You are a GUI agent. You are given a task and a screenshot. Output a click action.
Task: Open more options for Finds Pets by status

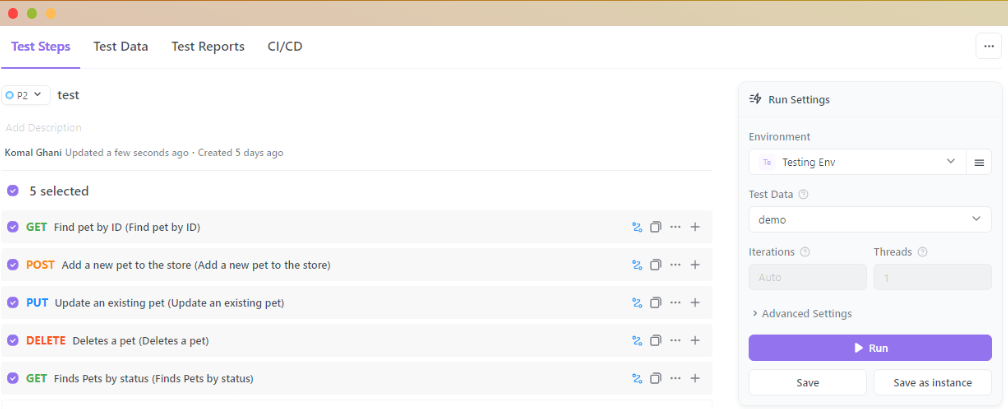point(675,379)
